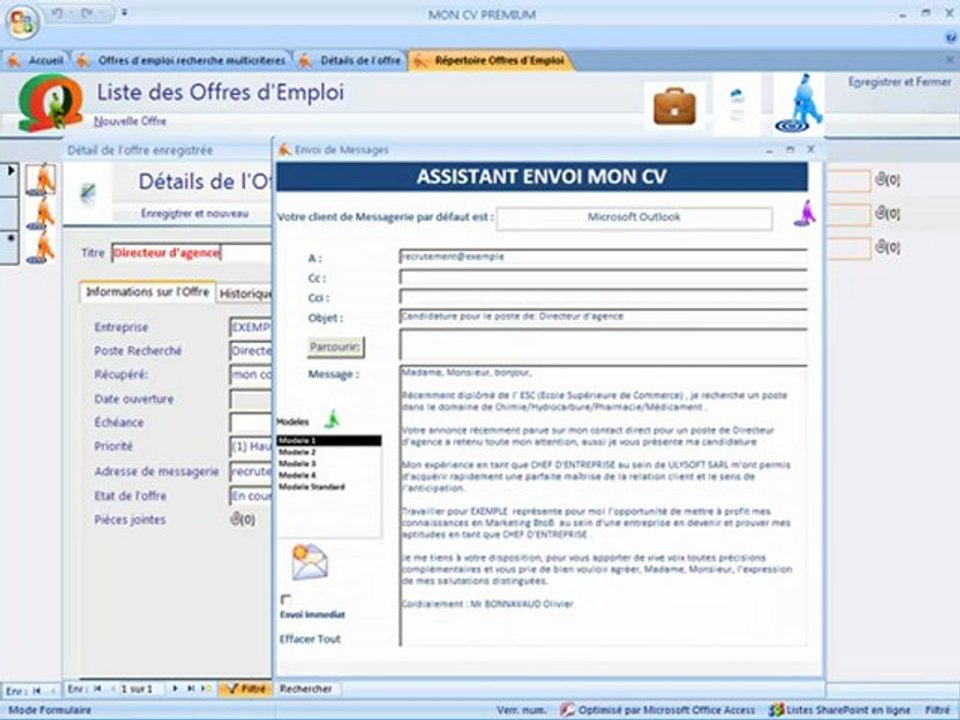960x720 pixels.
Task: Click the Message body text area
Action: point(603,505)
